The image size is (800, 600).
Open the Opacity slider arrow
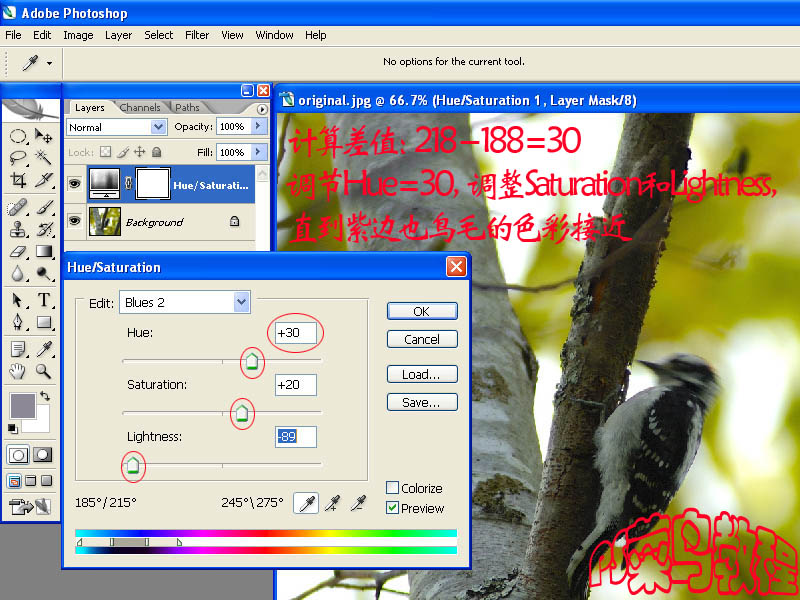click(x=259, y=126)
